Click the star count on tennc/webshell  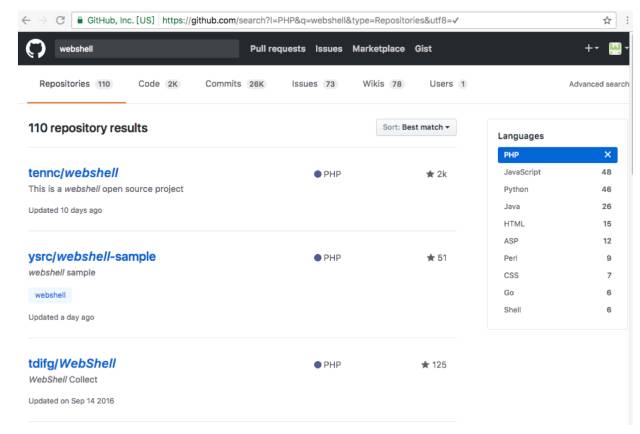[x=436, y=174]
